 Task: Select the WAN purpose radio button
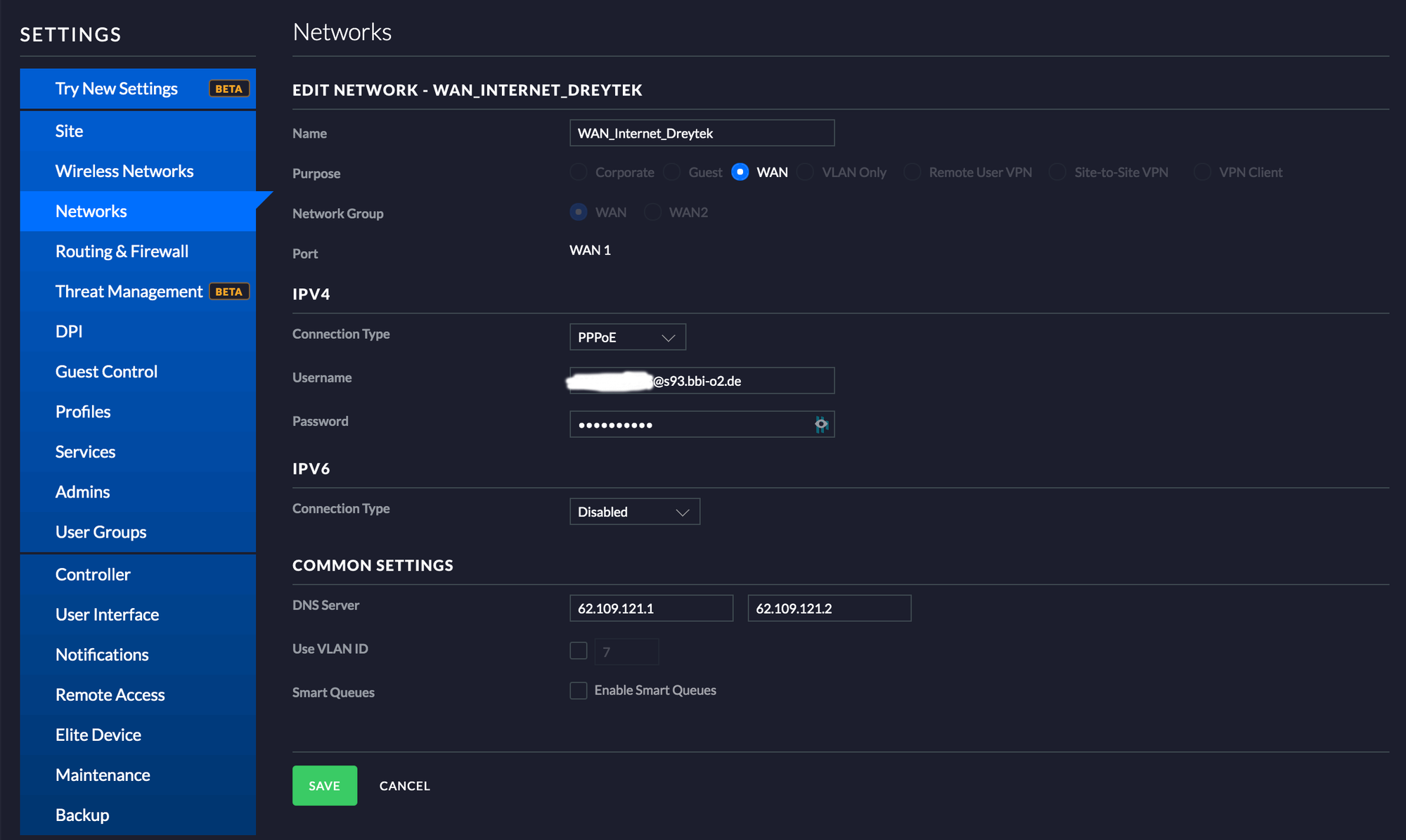740,172
